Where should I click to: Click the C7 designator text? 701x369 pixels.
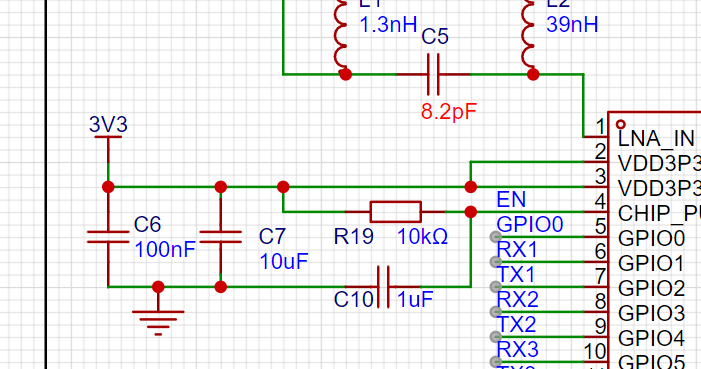coord(272,237)
